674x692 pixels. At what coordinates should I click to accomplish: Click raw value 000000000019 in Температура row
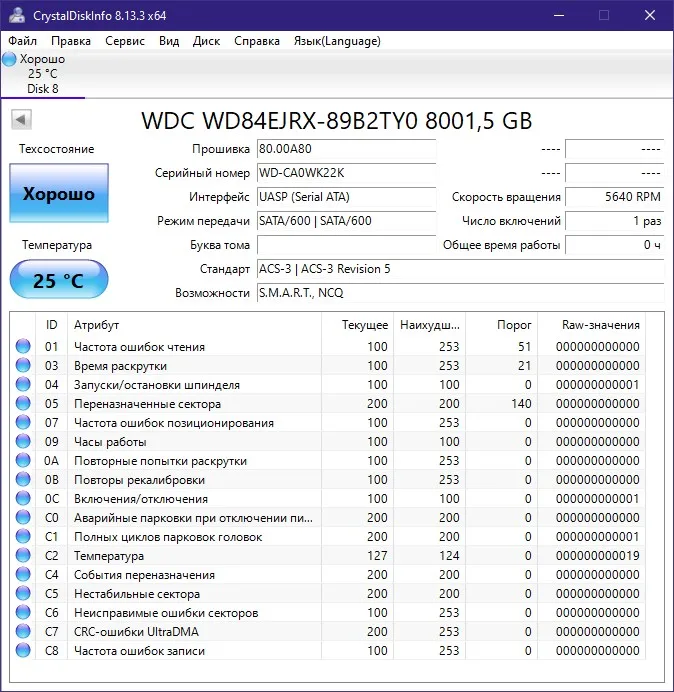598,556
